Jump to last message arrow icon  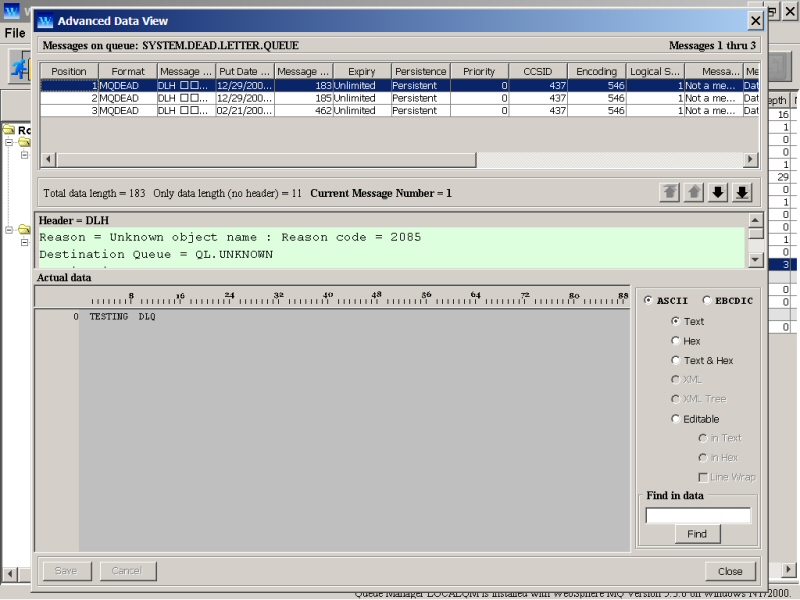[x=742, y=193]
